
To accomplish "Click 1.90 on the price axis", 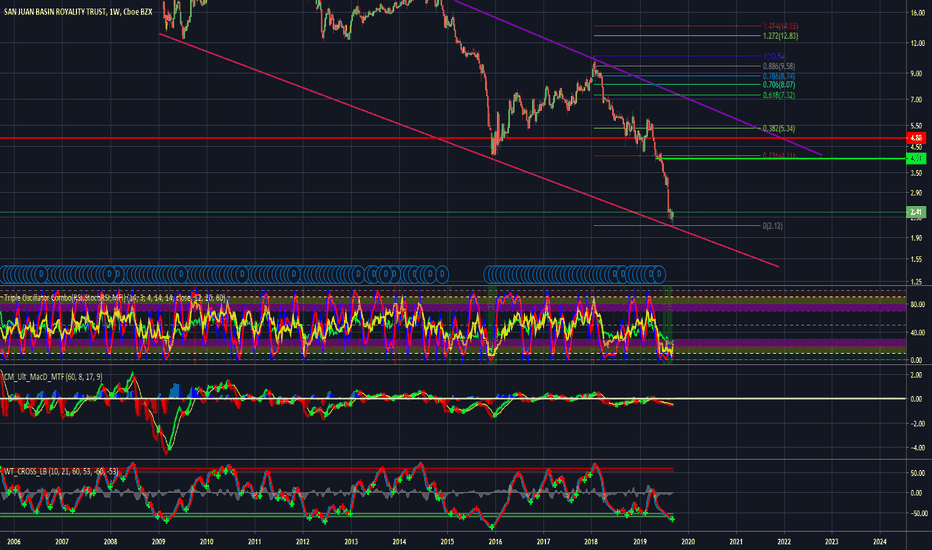I will (x=917, y=238).
